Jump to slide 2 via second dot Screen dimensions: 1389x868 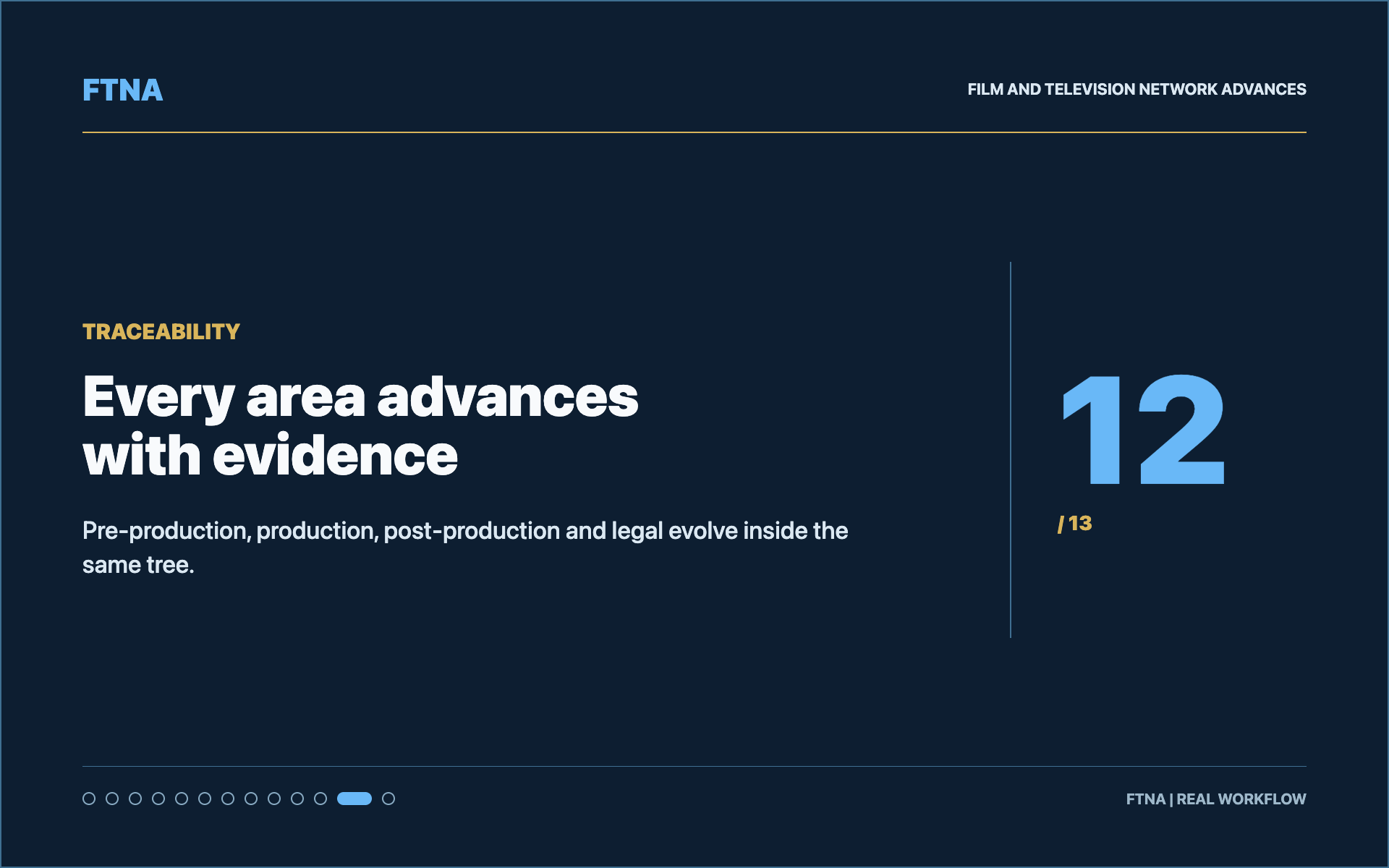[x=112, y=799]
